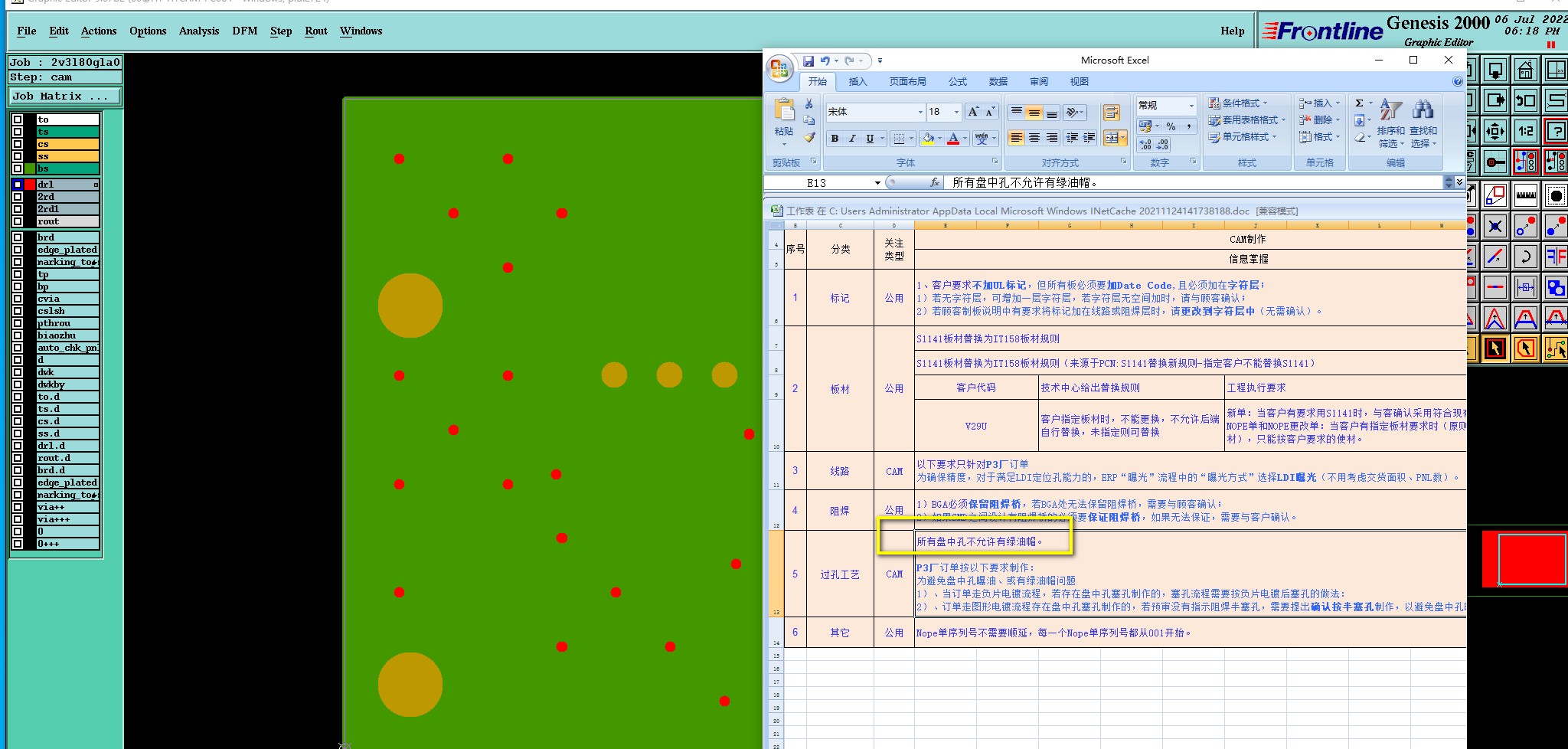Click the Cut scissors icon
1568x749 pixels.
click(x=808, y=103)
